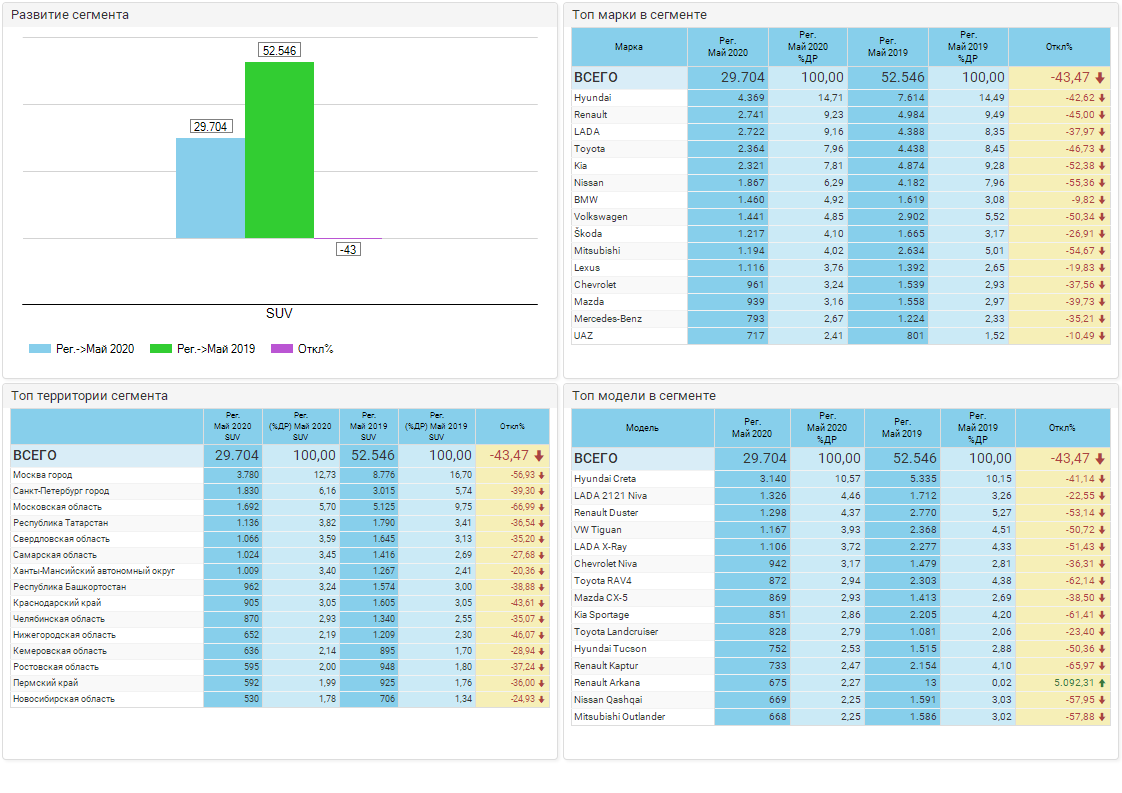Click the Свердловская область territory

62,539
